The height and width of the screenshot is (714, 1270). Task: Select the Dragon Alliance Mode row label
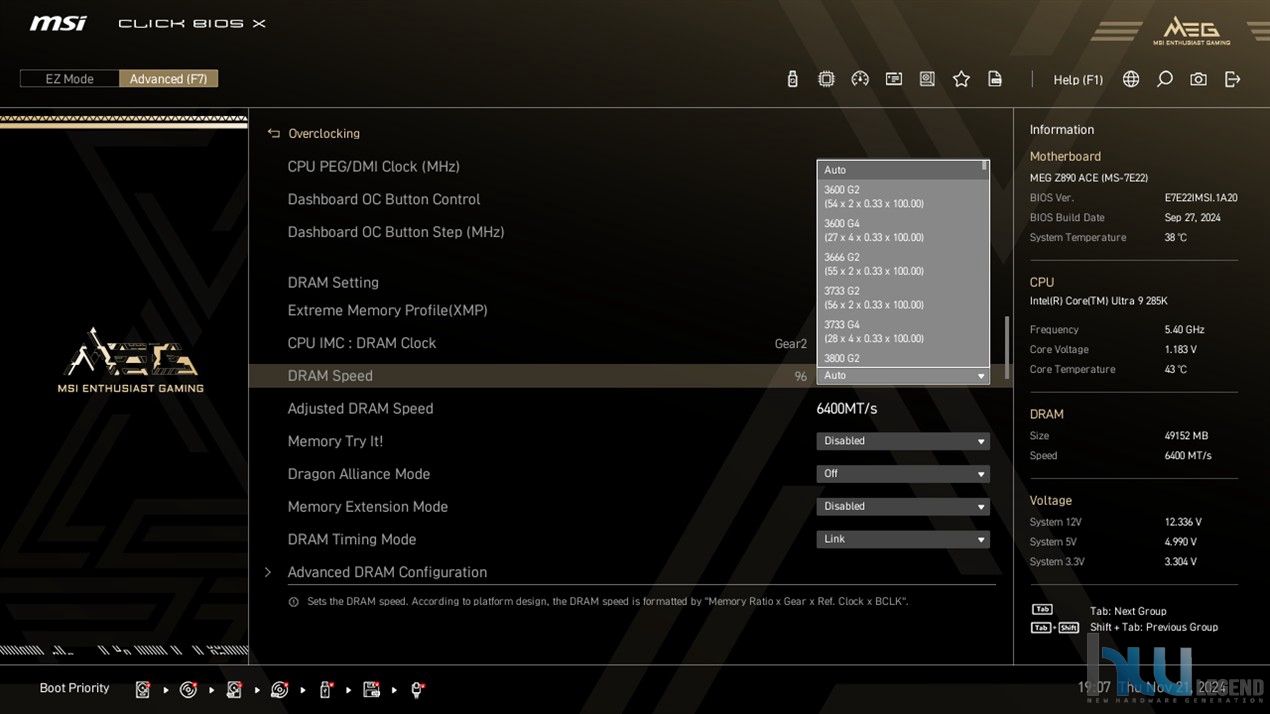[359, 474]
